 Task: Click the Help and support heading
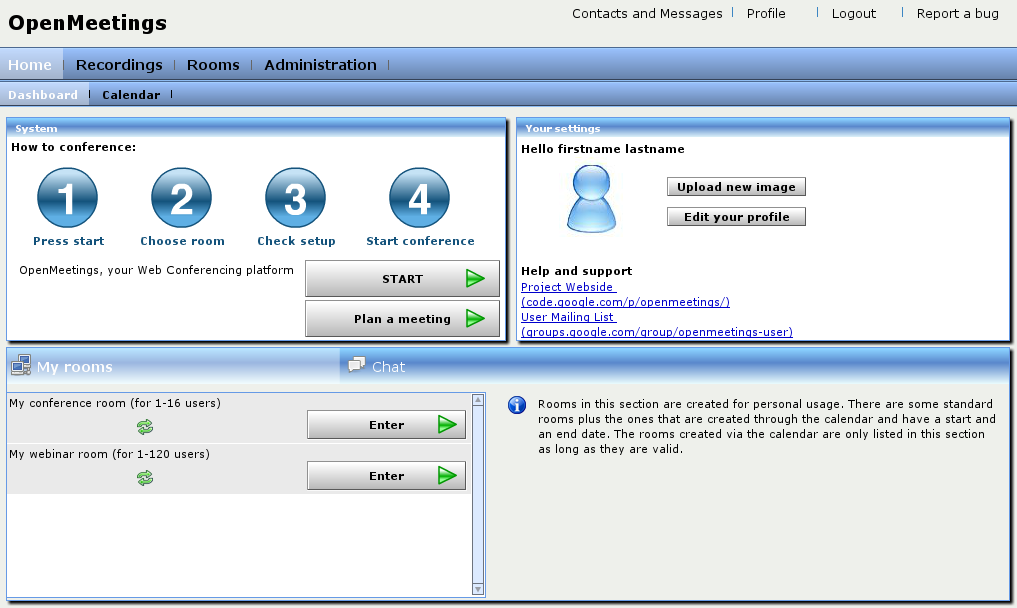577,271
